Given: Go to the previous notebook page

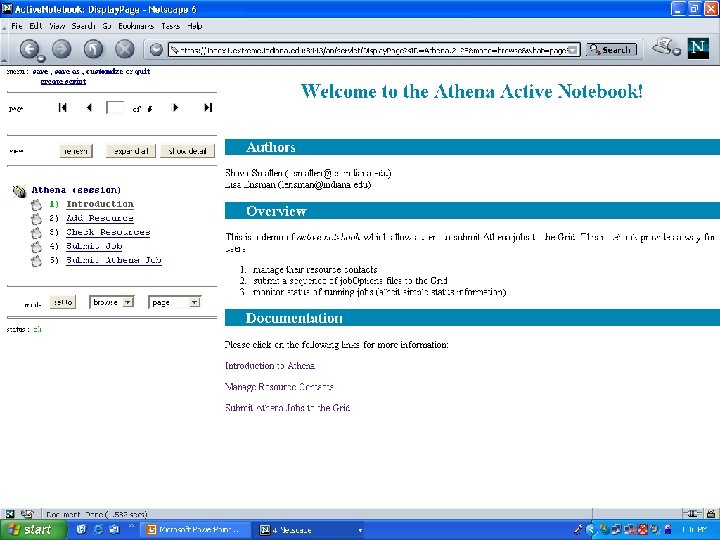Looking at the screenshot, I should pos(89,107).
